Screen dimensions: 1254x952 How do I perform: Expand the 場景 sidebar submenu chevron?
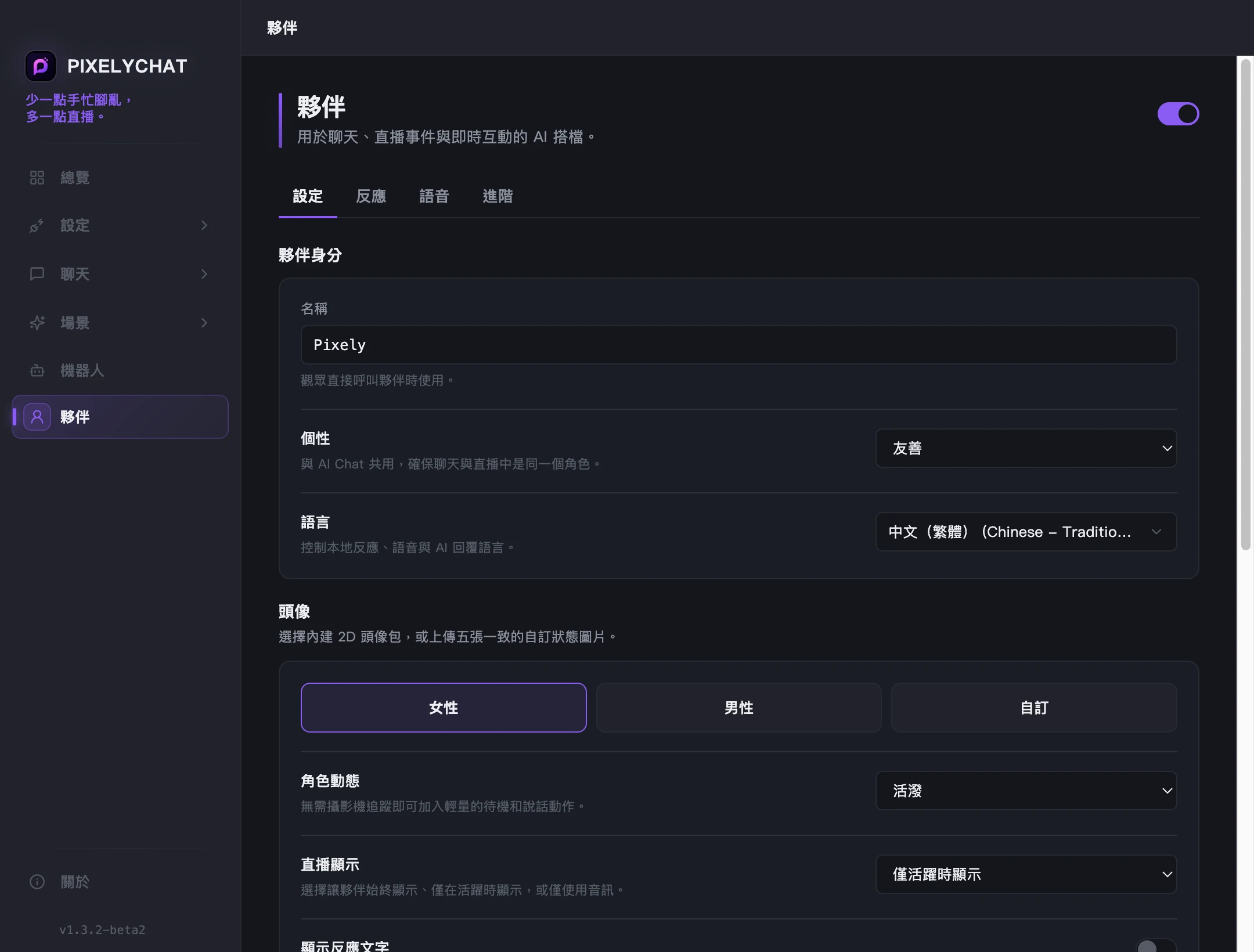[x=204, y=323]
